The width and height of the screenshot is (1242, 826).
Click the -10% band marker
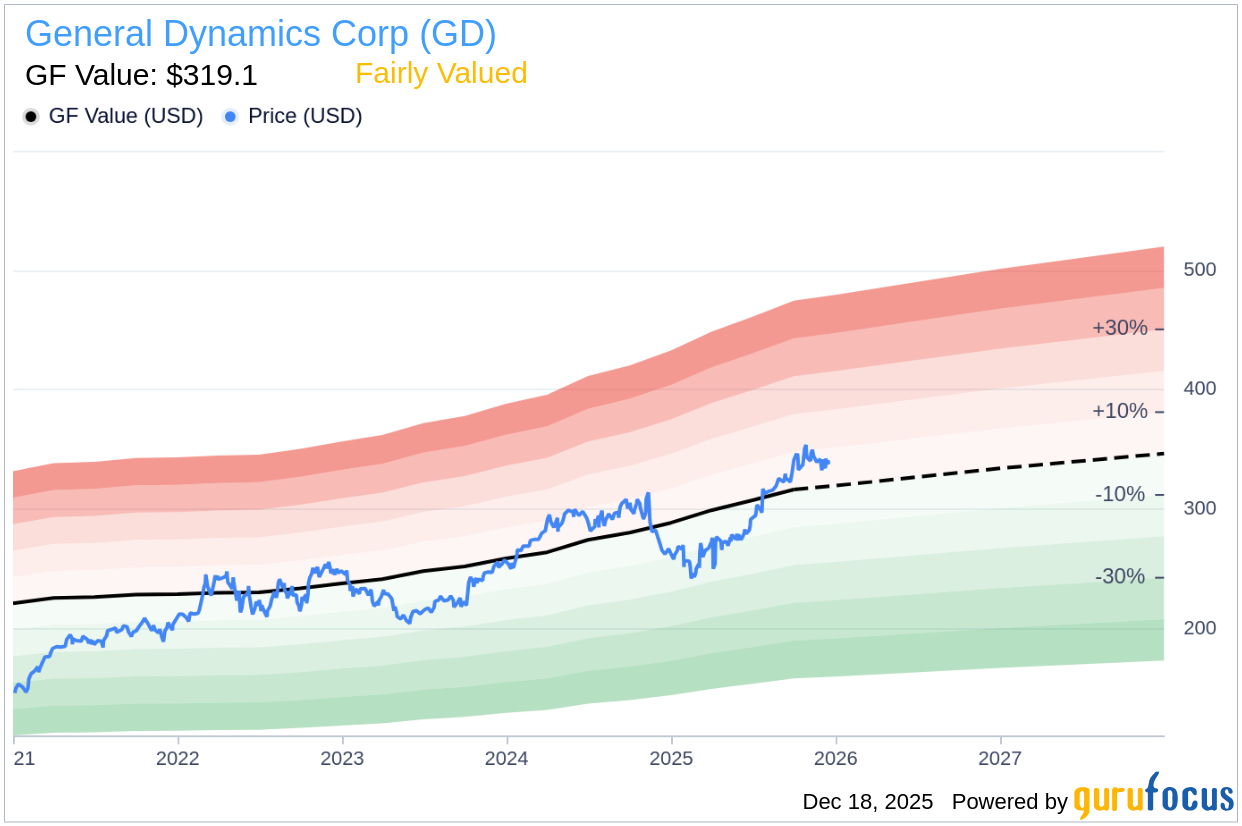click(1122, 494)
